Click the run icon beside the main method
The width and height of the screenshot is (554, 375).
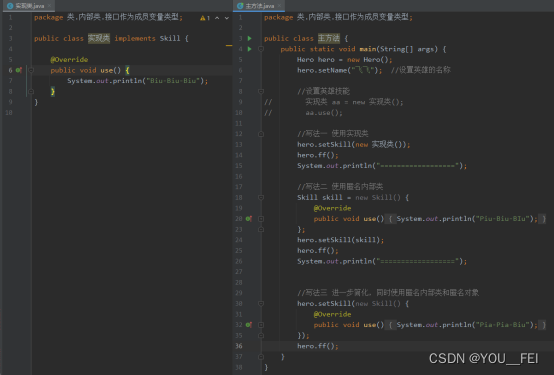249,49
